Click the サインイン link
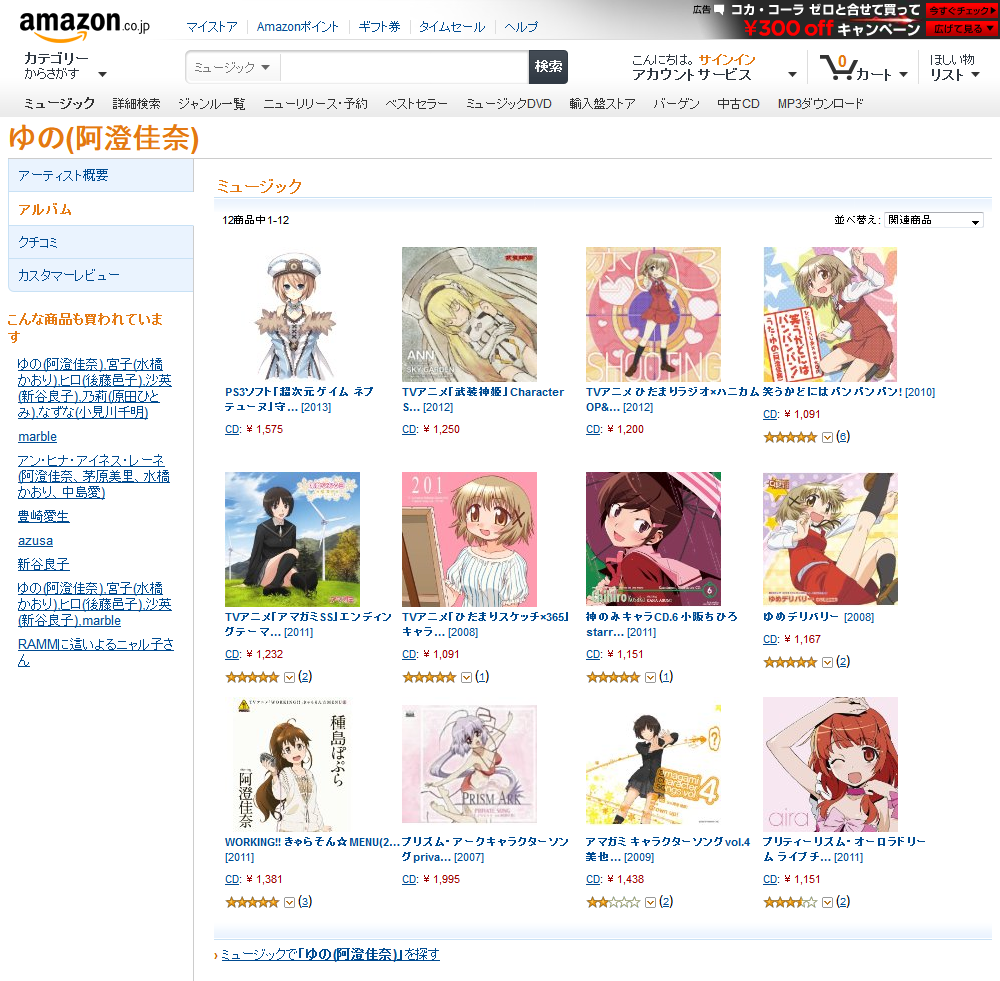The image size is (1000, 981). click(726, 59)
